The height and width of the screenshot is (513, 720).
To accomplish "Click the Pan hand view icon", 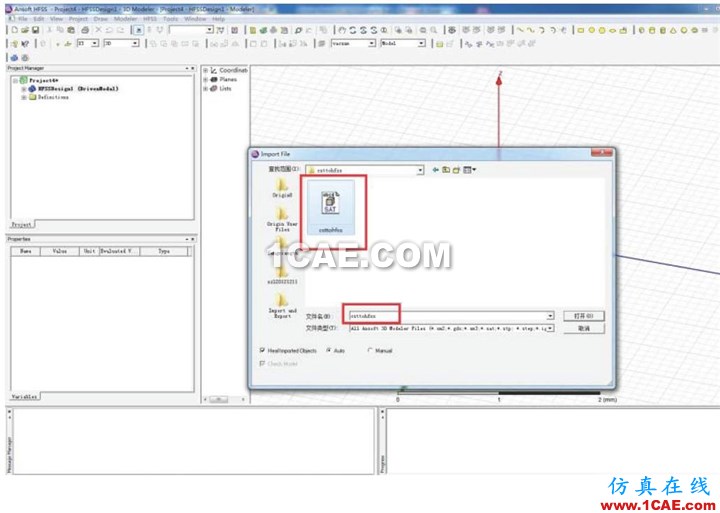I will (342, 30).
